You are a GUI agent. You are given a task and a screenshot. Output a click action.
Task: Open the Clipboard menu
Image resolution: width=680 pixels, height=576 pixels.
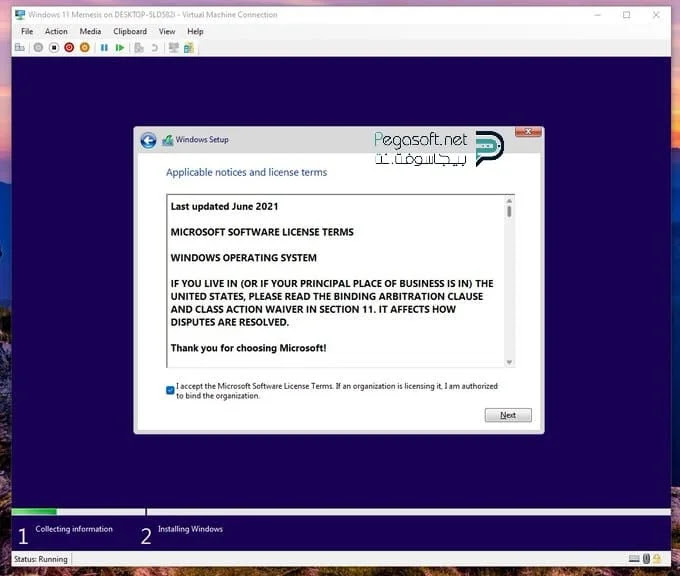pos(130,32)
